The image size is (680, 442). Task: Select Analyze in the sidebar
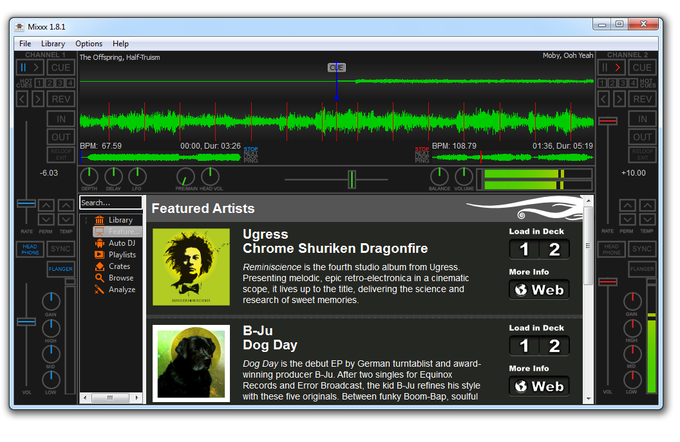[121, 289]
